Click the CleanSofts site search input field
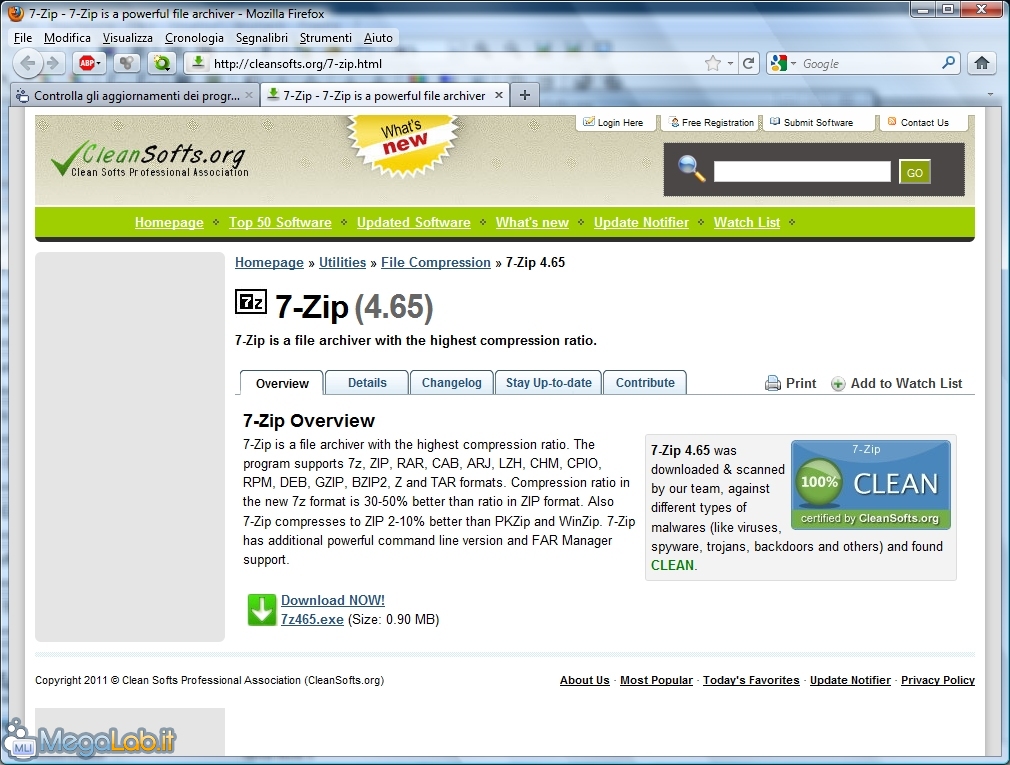This screenshot has height=765, width=1010. (801, 172)
